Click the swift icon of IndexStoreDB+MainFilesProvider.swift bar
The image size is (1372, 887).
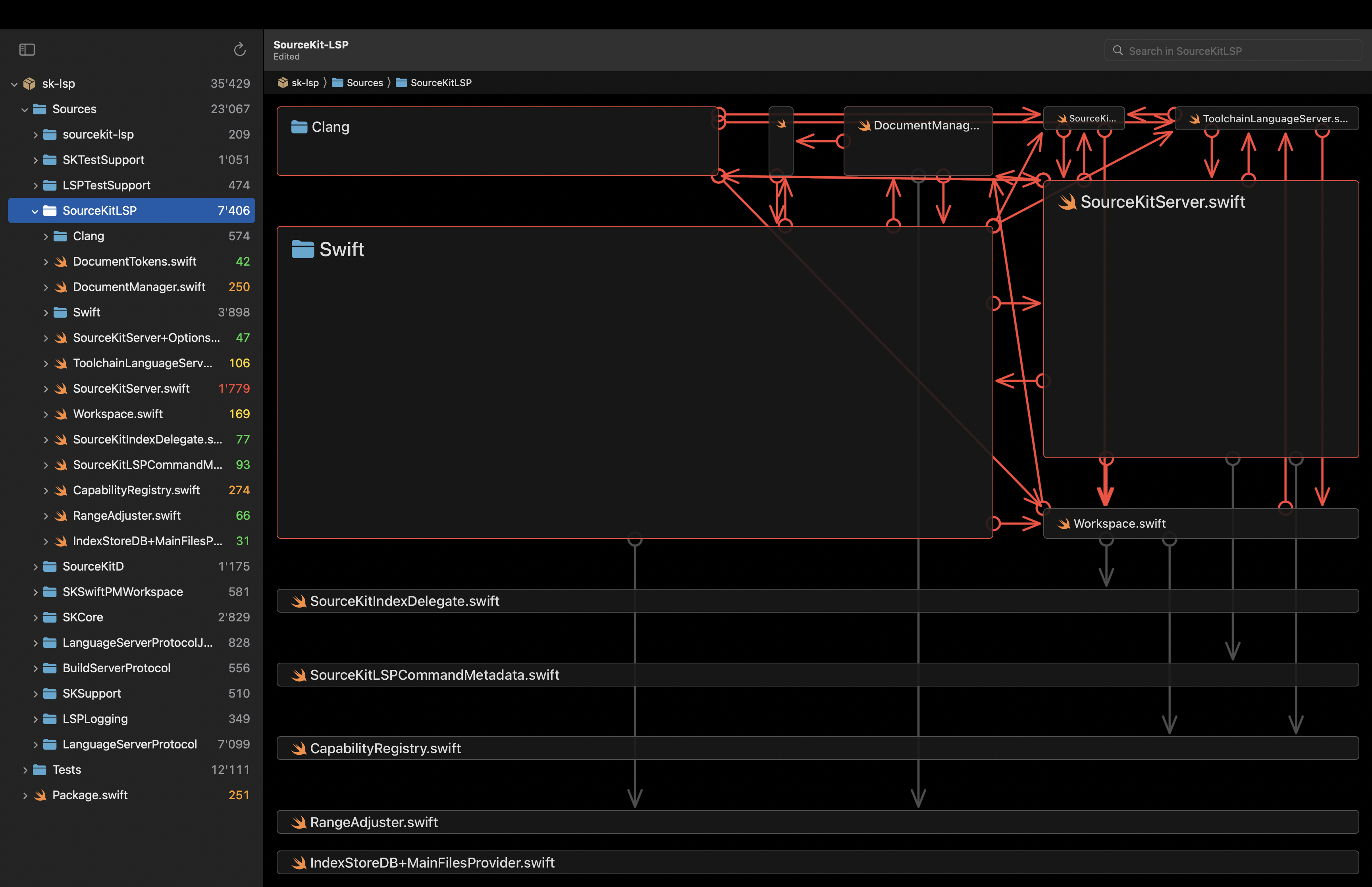[299, 863]
